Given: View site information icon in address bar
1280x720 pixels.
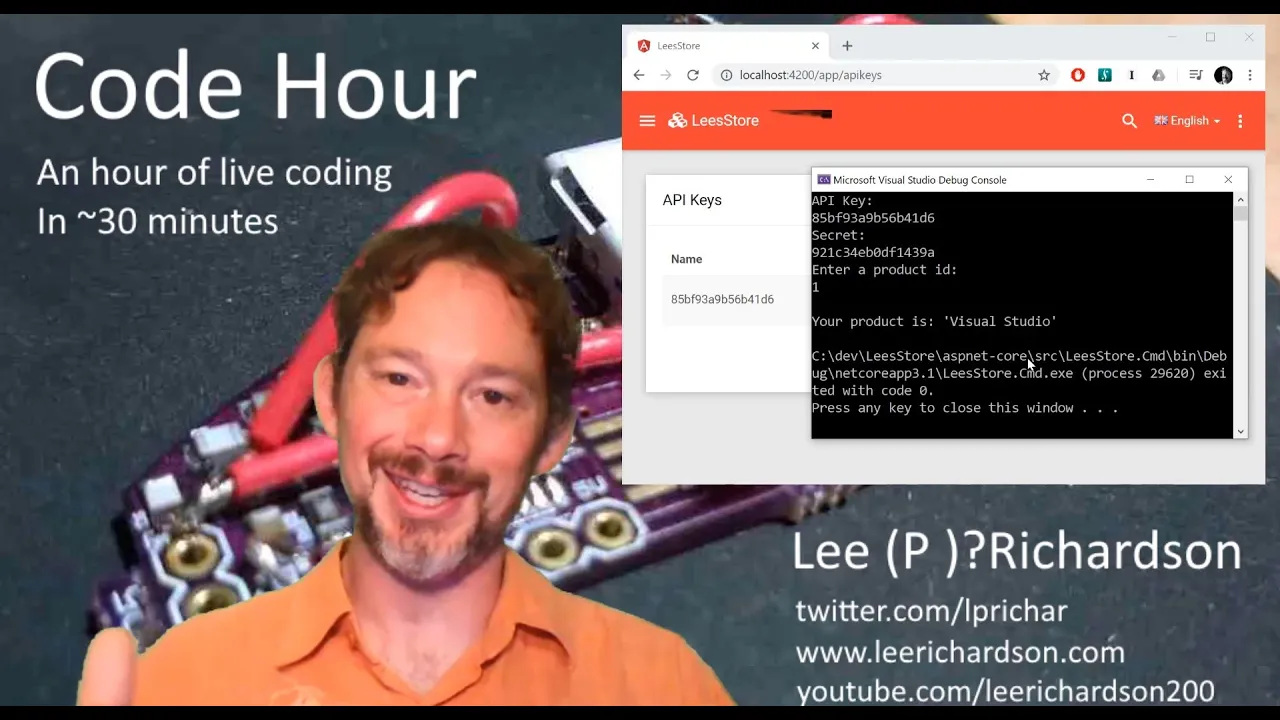Looking at the screenshot, I should coord(727,75).
